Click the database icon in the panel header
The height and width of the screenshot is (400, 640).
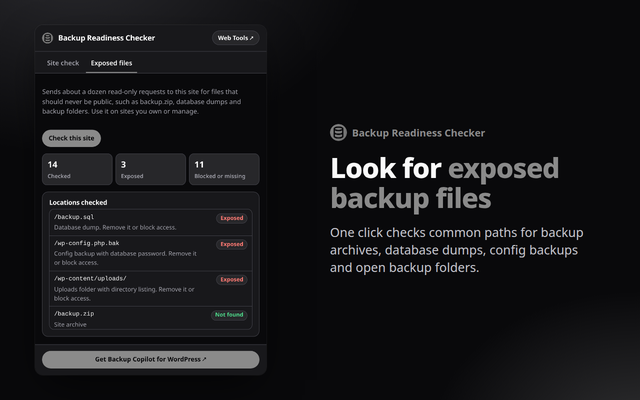[48, 38]
